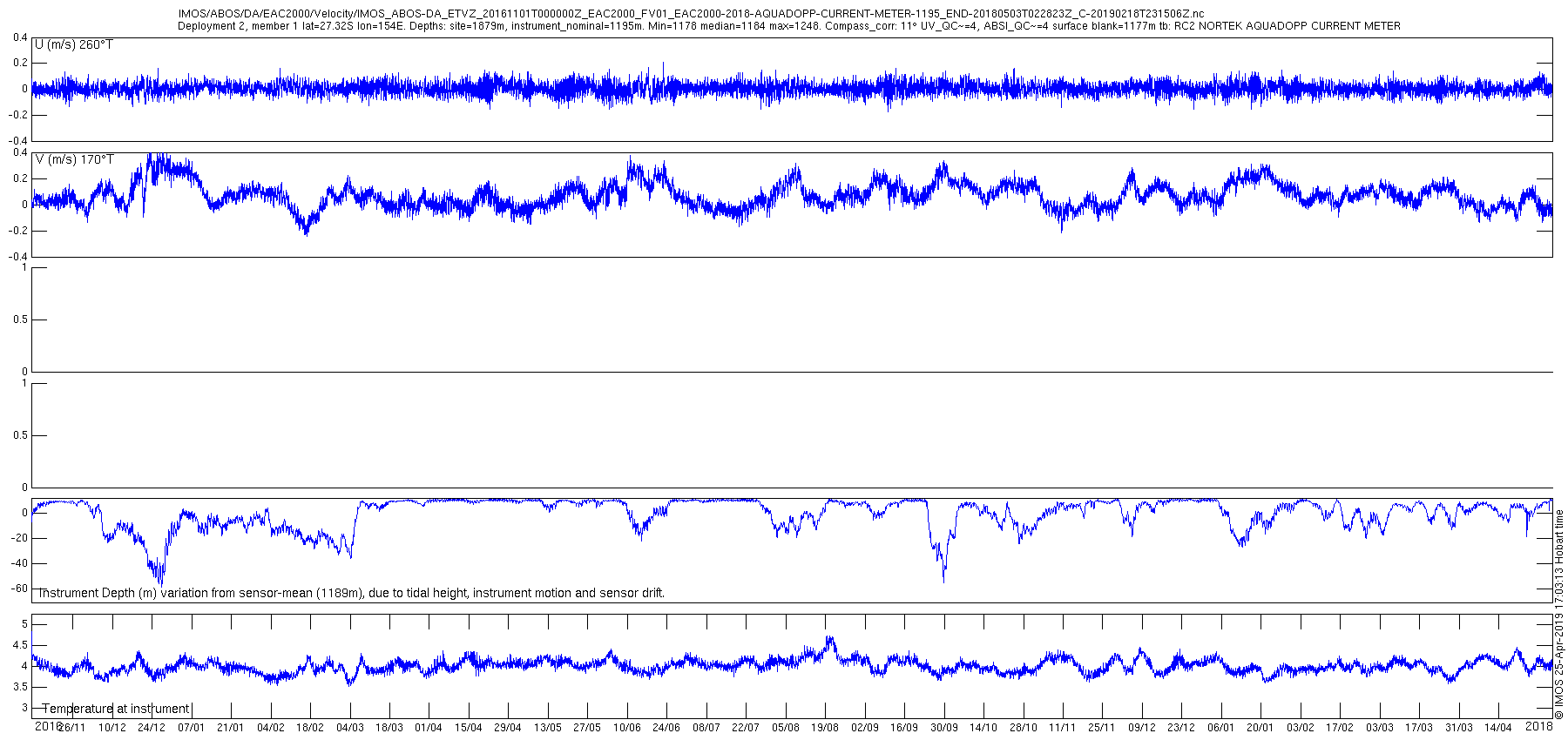The image size is (1568, 740).
Task: Click the '21/01' date tick label
Action: 231,728
